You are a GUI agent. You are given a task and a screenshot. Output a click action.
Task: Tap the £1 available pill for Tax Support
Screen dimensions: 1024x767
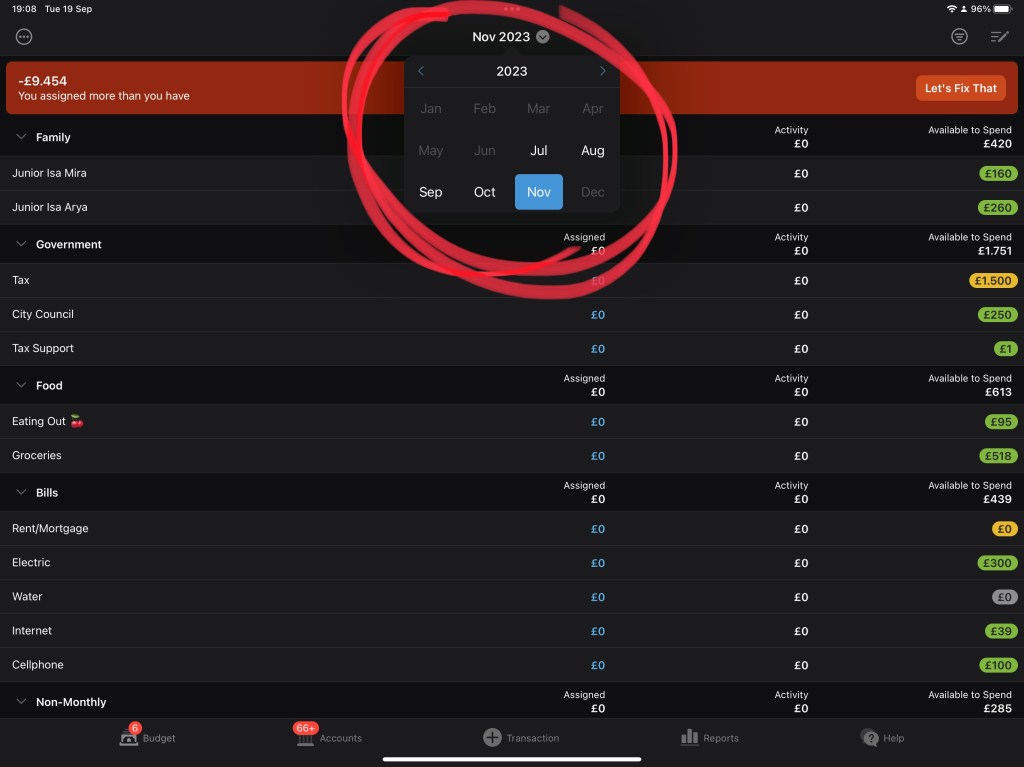click(1005, 348)
